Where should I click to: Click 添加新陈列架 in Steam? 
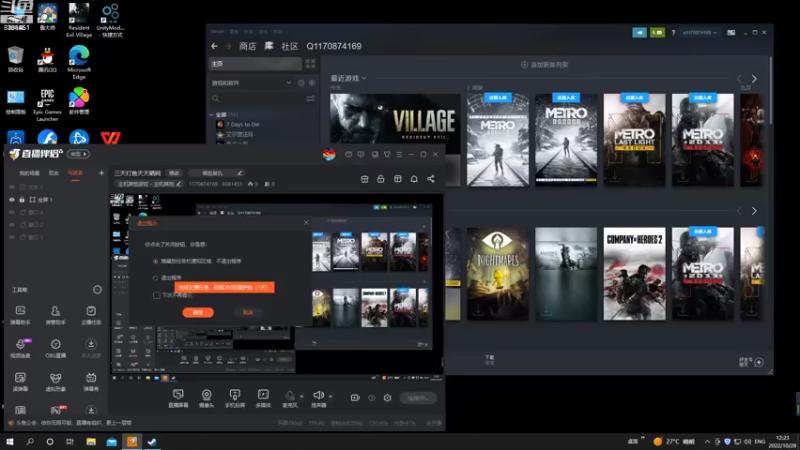coord(544,65)
